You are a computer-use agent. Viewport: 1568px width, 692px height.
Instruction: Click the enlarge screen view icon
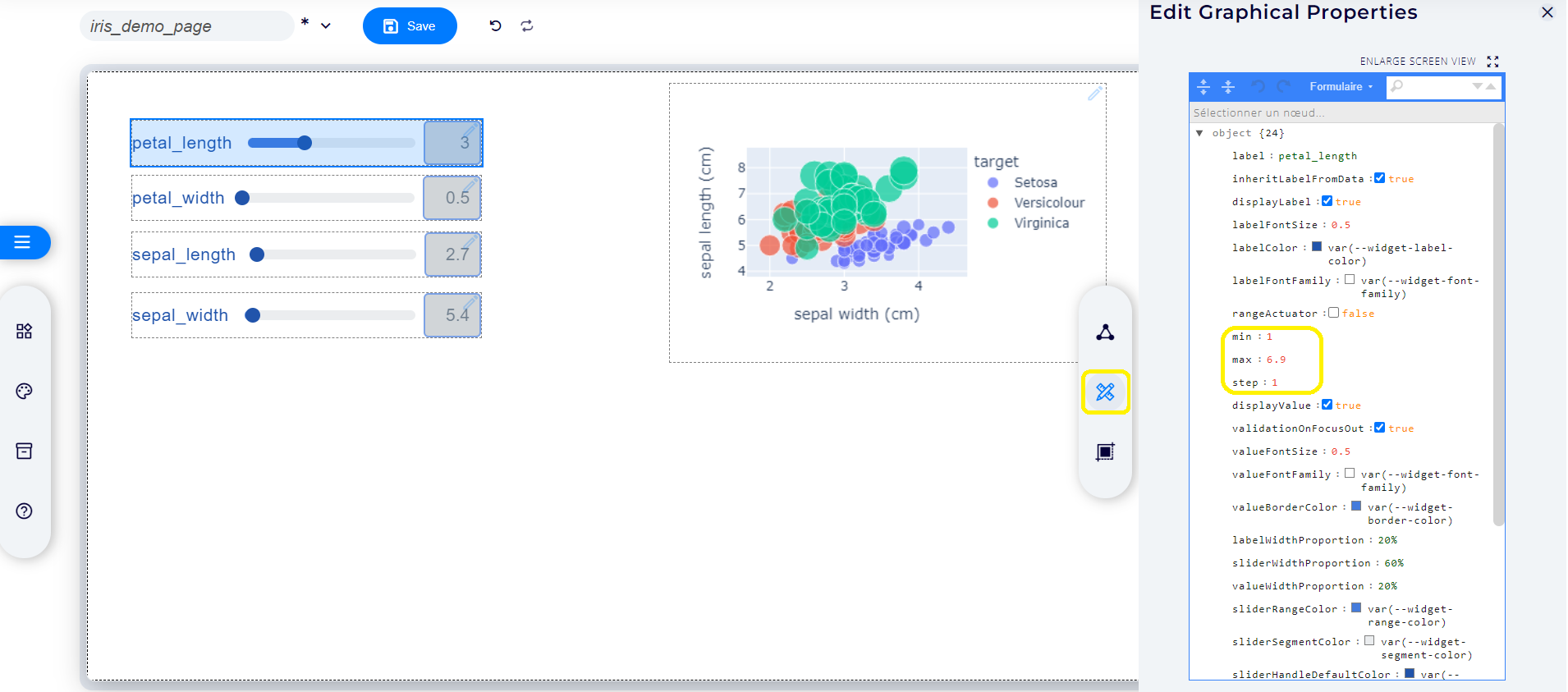pos(1492,62)
